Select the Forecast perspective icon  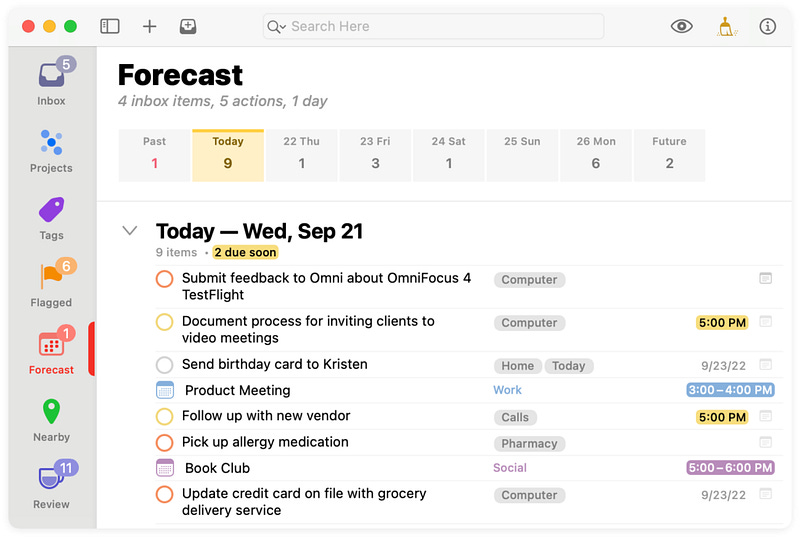click(x=52, y=344)
